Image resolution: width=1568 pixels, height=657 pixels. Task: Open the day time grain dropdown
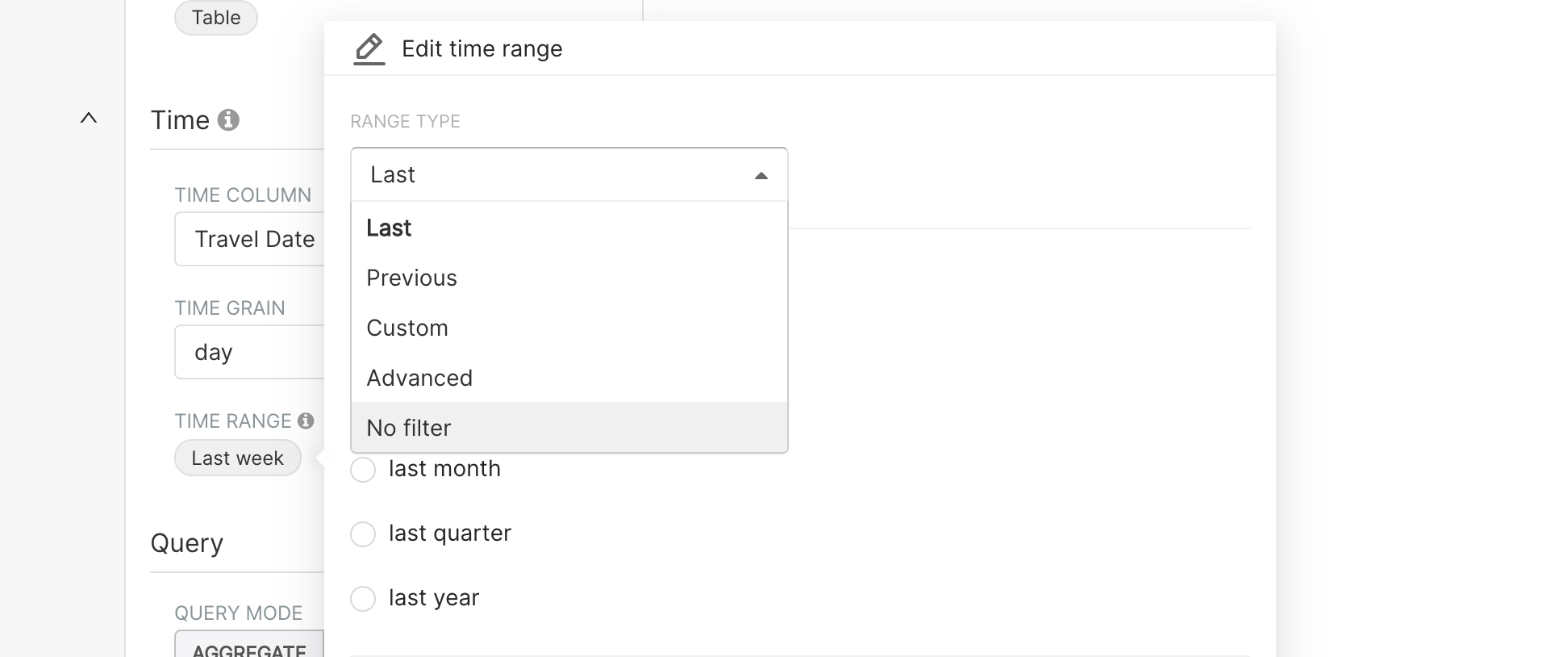[x=250, y=352]
